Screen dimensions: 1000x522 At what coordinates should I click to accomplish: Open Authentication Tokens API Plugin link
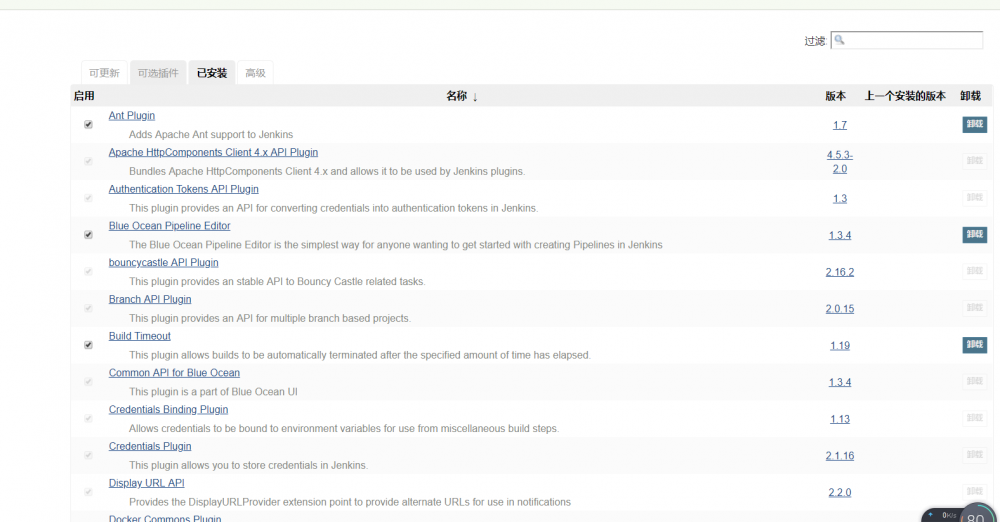tap(184, 189)
